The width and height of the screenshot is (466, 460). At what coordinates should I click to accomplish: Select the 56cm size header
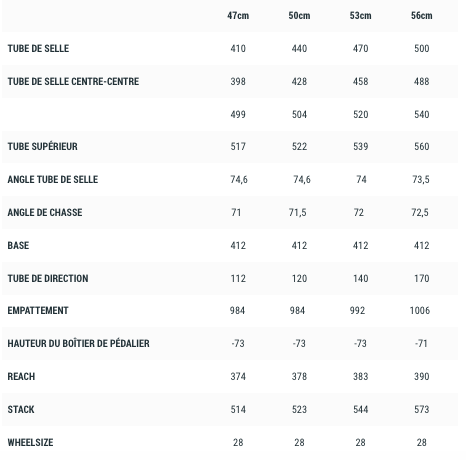422,16
